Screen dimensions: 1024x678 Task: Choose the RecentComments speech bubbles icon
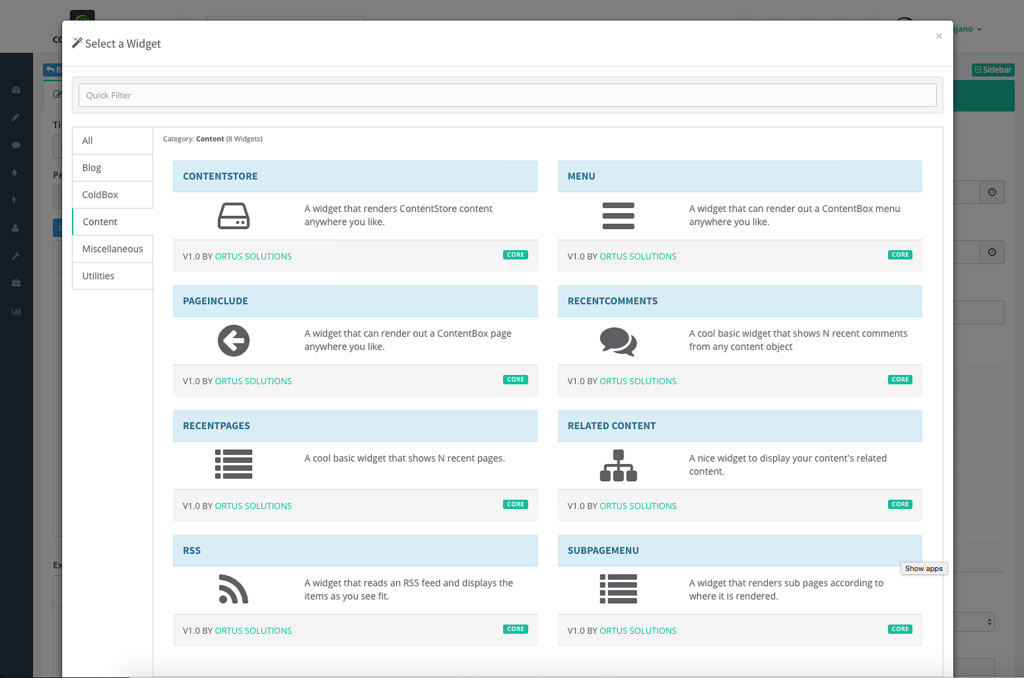618,341
